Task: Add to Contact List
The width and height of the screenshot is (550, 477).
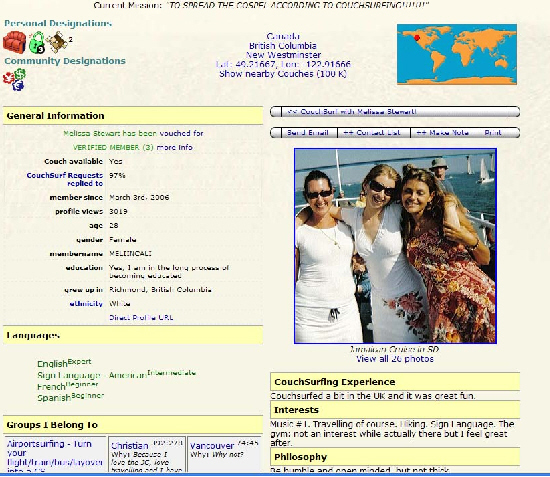Action: [x=372, y=133]
